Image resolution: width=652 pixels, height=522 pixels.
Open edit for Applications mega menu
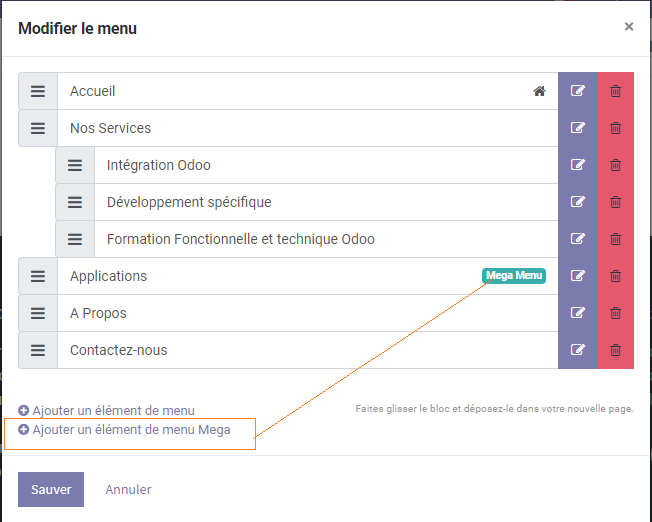pyautogui.click(x=577, y=276)
